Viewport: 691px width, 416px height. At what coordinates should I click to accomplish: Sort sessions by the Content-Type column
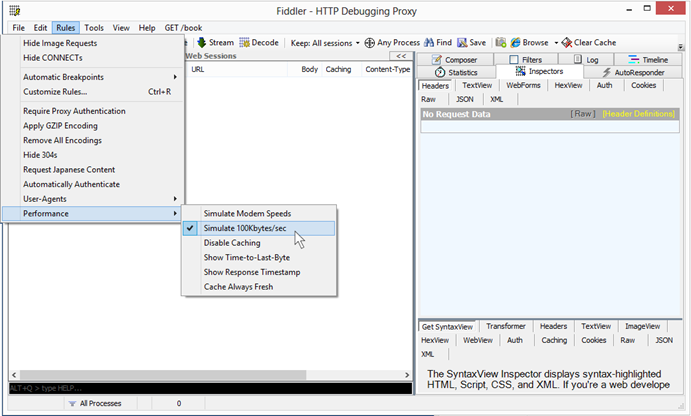click(x=387, y=69)
